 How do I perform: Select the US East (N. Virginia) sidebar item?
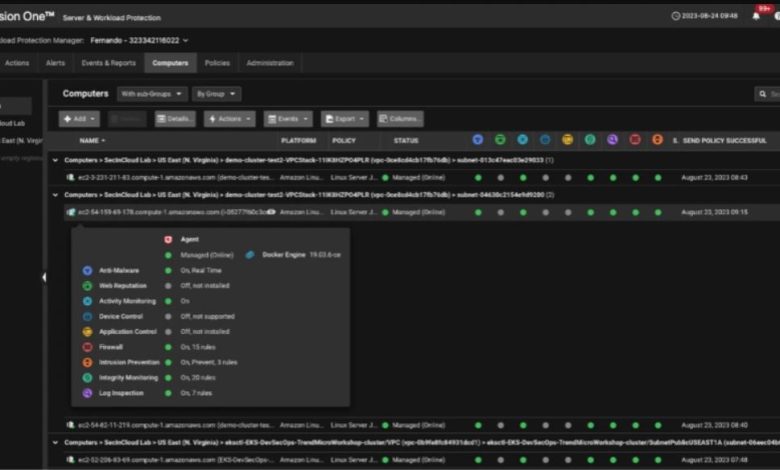click(21, 141)
